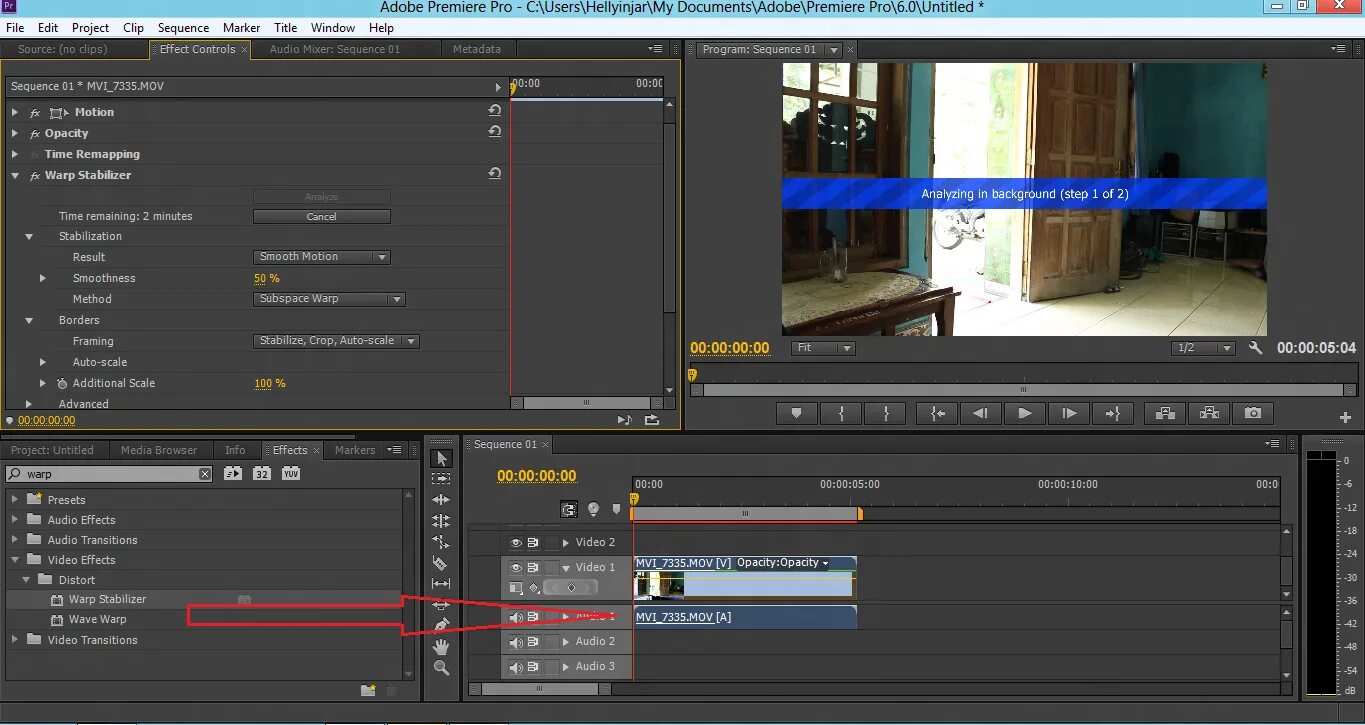Select the Hand tool
Image resolution: width=1365 pixels, height=725 pixels.
coord(441,647)
